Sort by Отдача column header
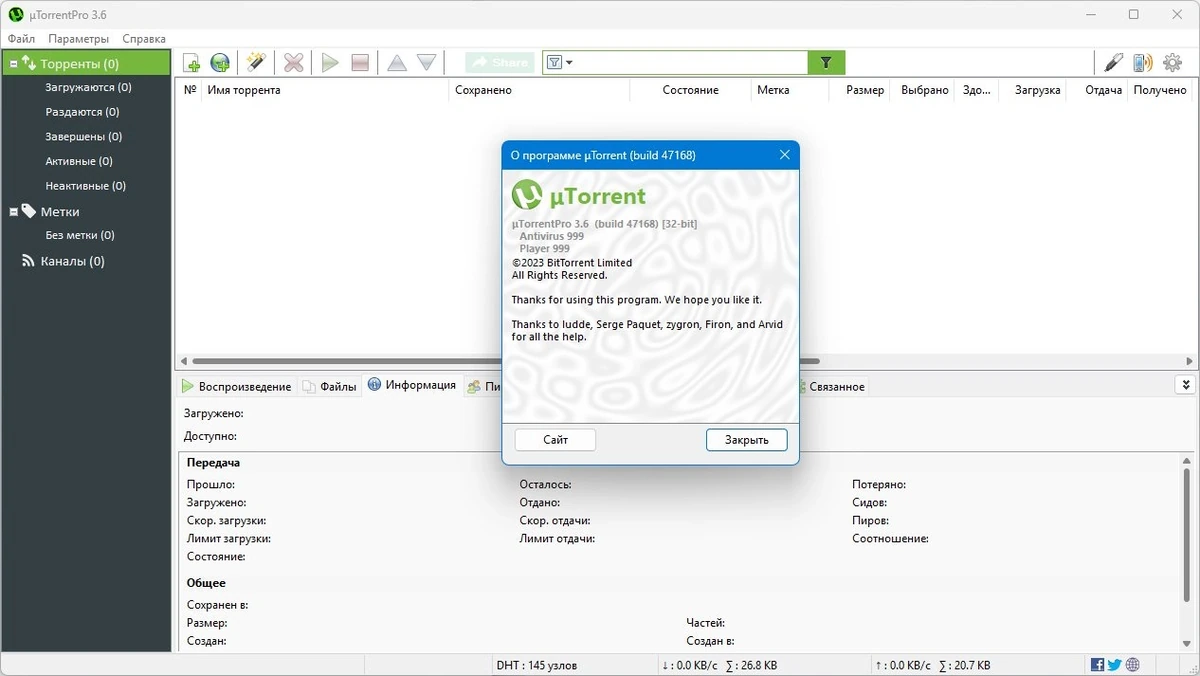This screenshot has width=1200, height=676. 1098,90
